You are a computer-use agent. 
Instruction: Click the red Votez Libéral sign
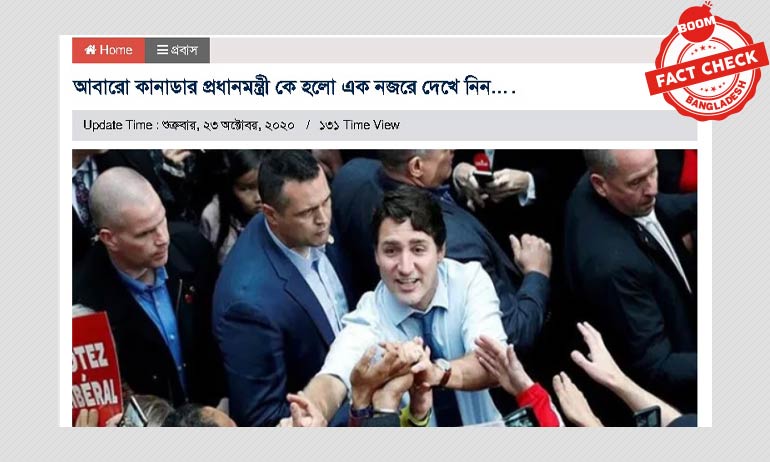(96, 367)
